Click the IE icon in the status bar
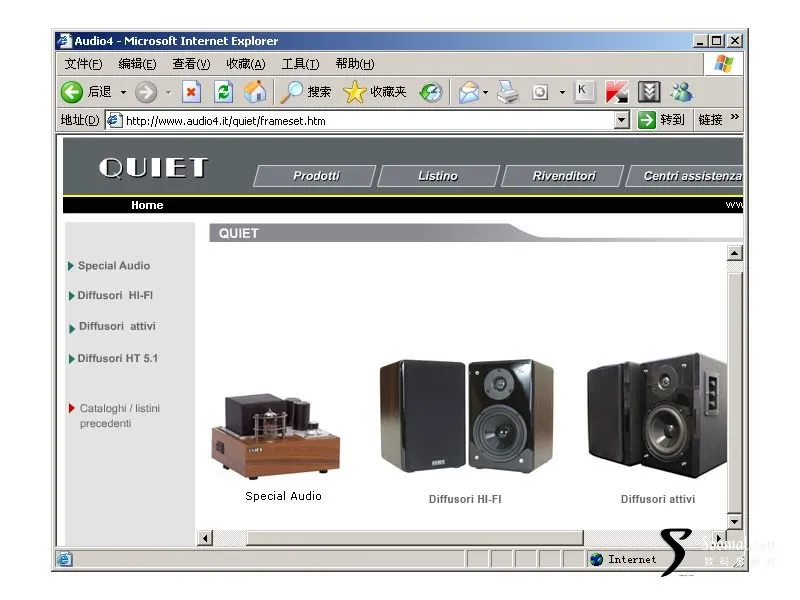 [64, 559]
